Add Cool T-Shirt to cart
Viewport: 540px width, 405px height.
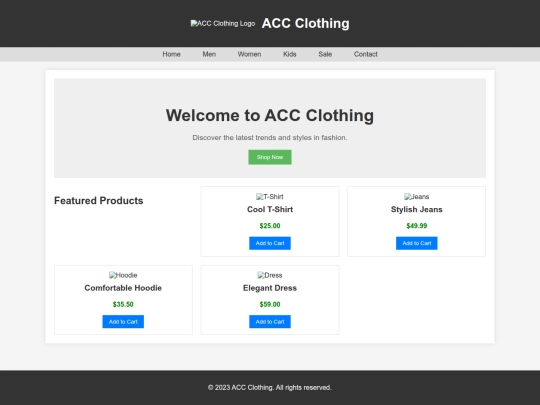tap(270, 243)
